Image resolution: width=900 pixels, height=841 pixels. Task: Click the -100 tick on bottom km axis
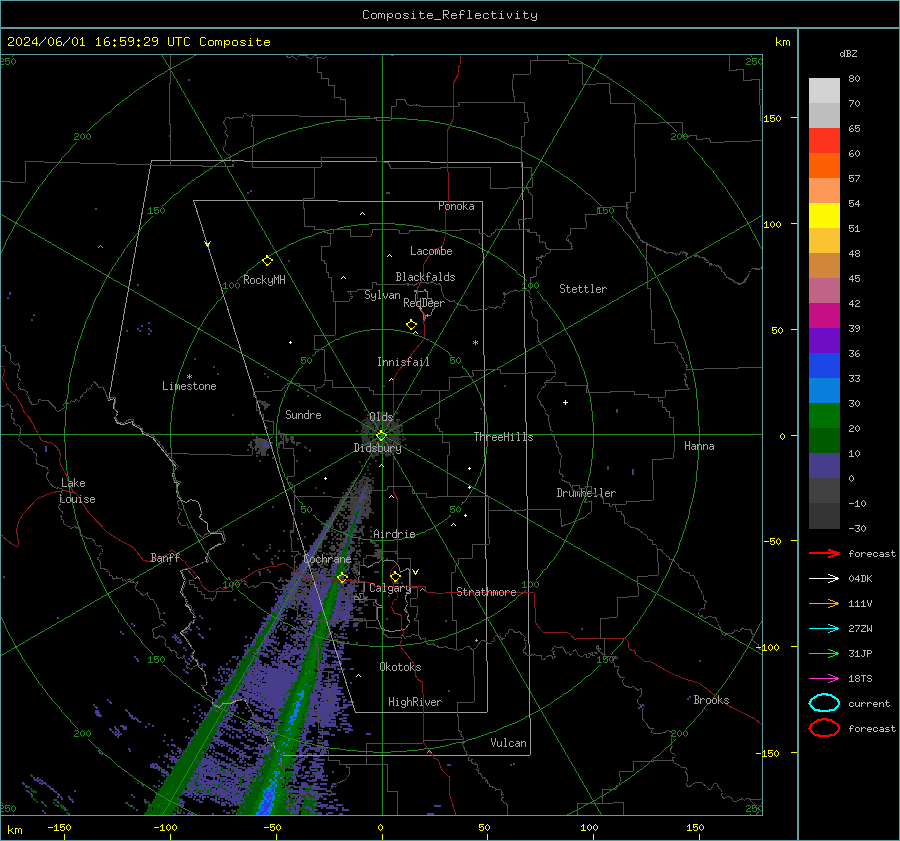[x=165, y=828]
